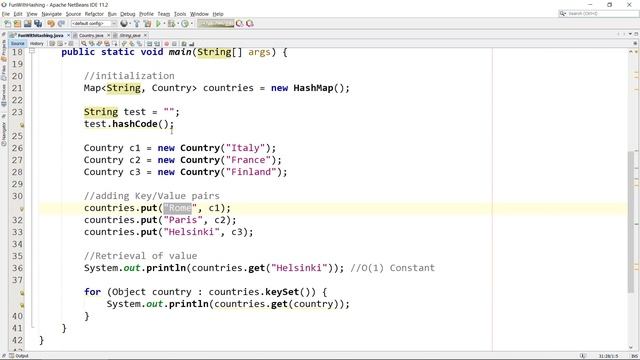Open the Navigate menu
This screenshot has height=360, width=640.
(51, 14)
